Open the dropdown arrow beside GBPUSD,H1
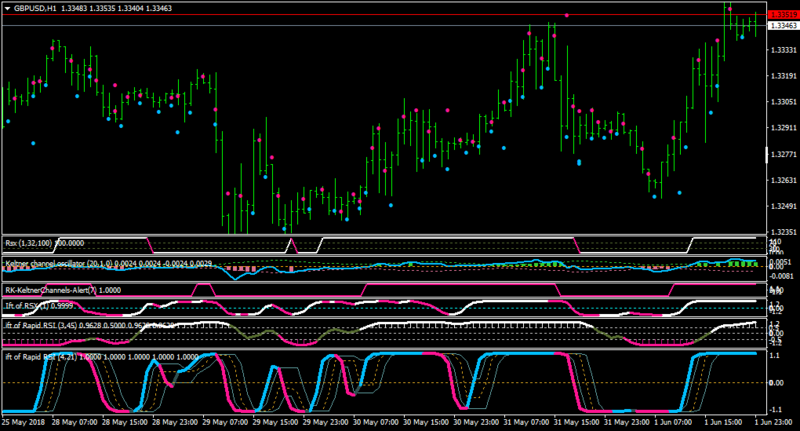The height and width of the screenshot is (431, 800). coord(6,7)
